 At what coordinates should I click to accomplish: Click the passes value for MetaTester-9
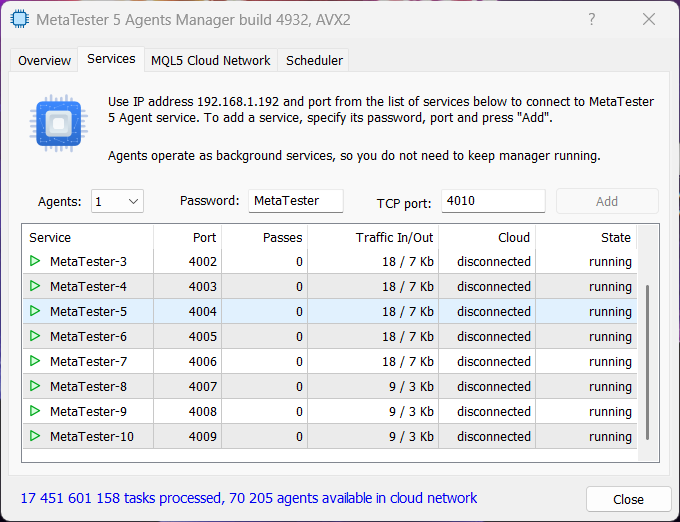click(x=299, y=411)
